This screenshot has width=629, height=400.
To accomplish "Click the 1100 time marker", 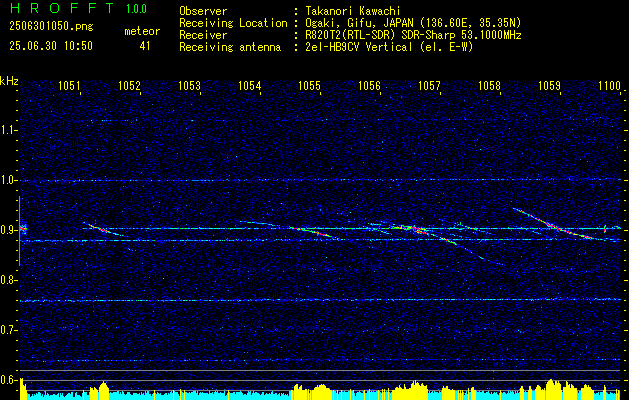I will (x=609, y=85).
